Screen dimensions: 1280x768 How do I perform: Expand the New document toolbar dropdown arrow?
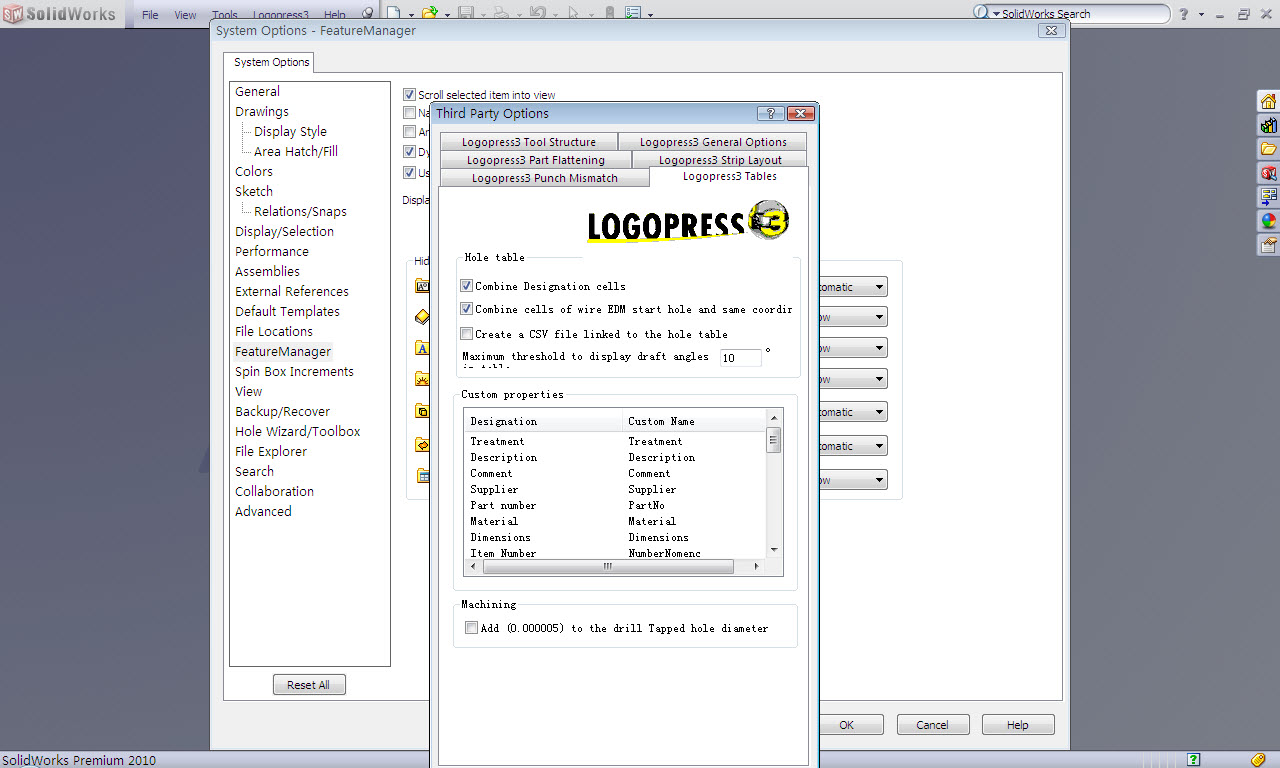point(411,15)
